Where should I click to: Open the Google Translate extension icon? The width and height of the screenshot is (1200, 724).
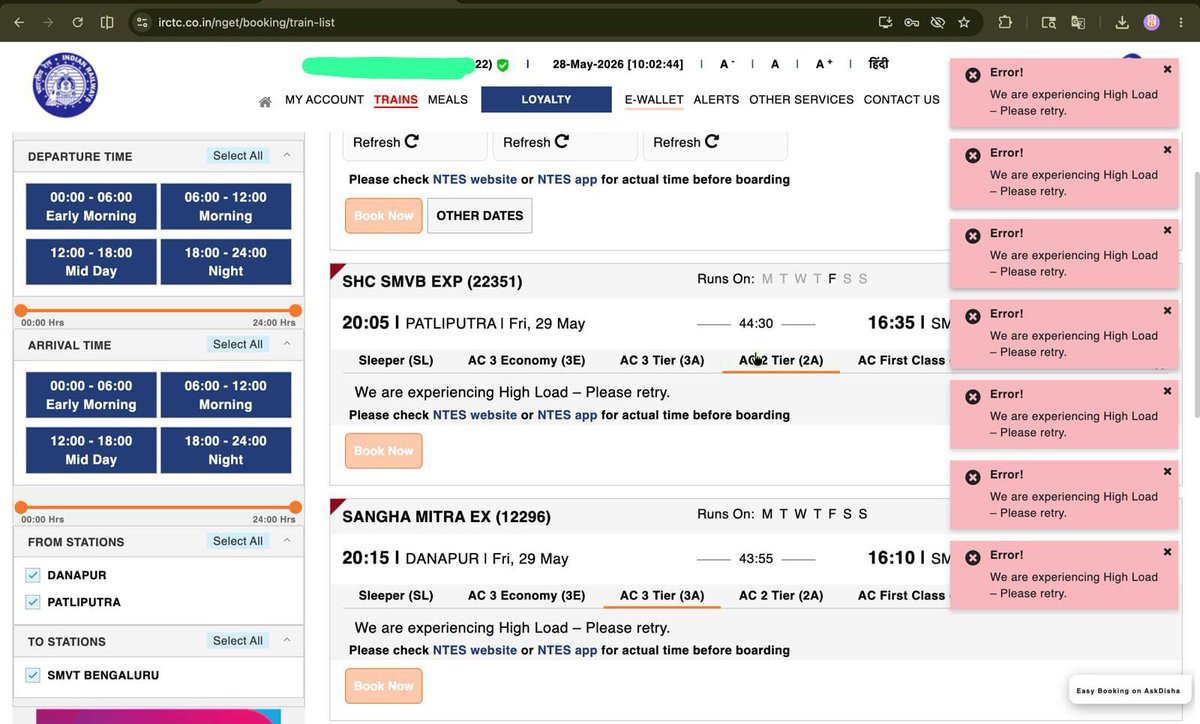pyautogui.click(x=1078, y=22)
